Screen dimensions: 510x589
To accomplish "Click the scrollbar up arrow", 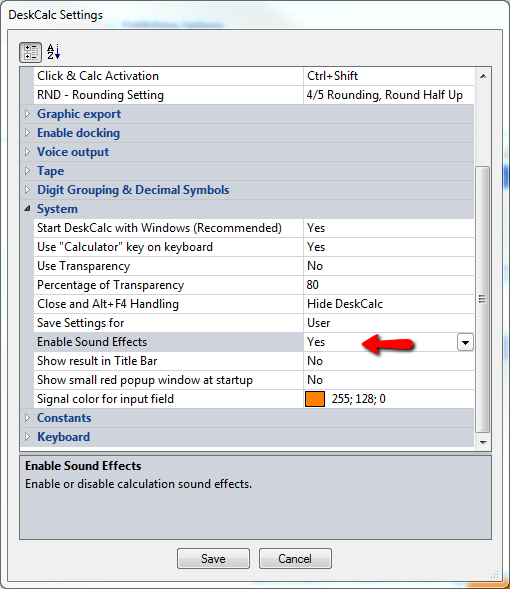I will tap(483, 76).
